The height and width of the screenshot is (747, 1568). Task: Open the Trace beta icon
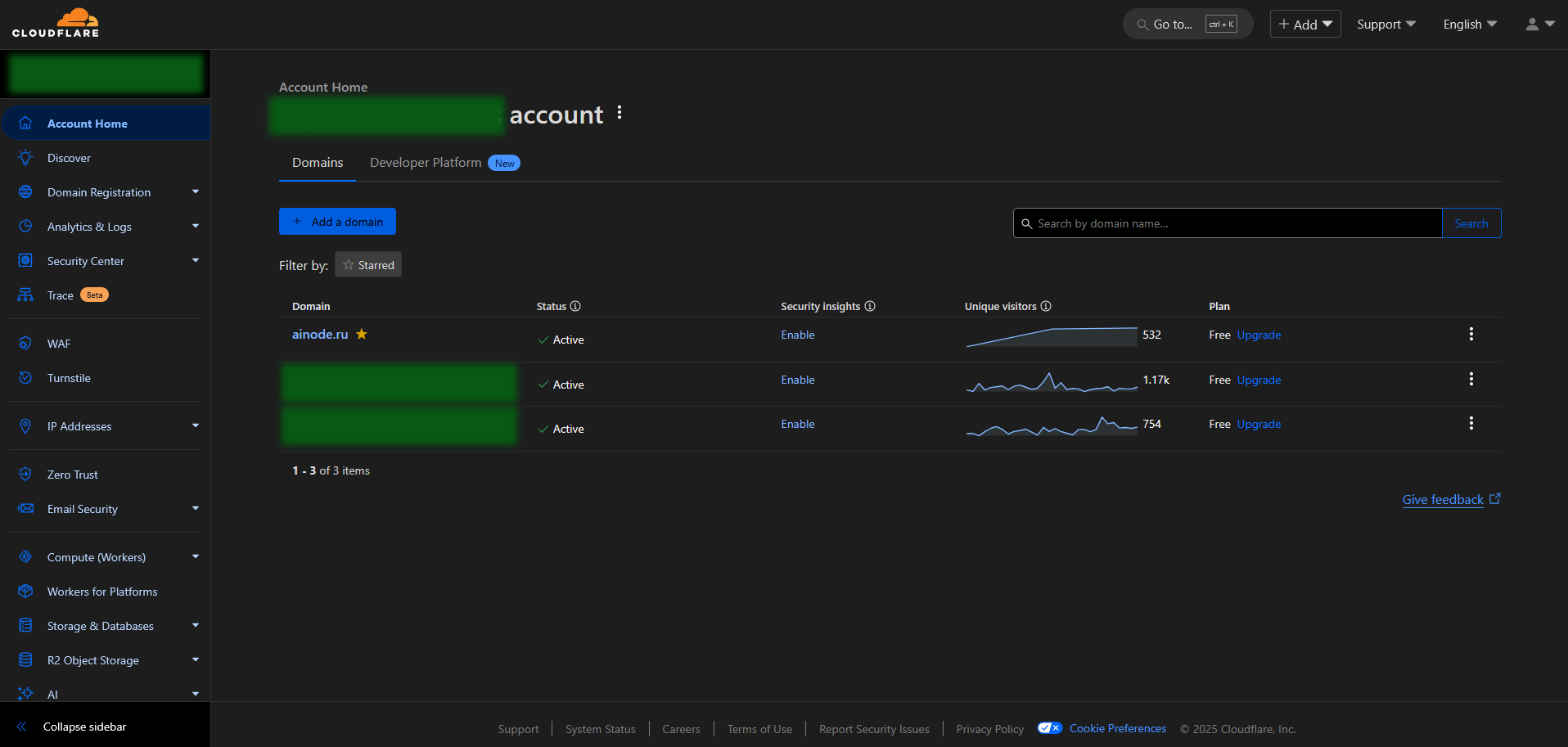tap(25, 295)
